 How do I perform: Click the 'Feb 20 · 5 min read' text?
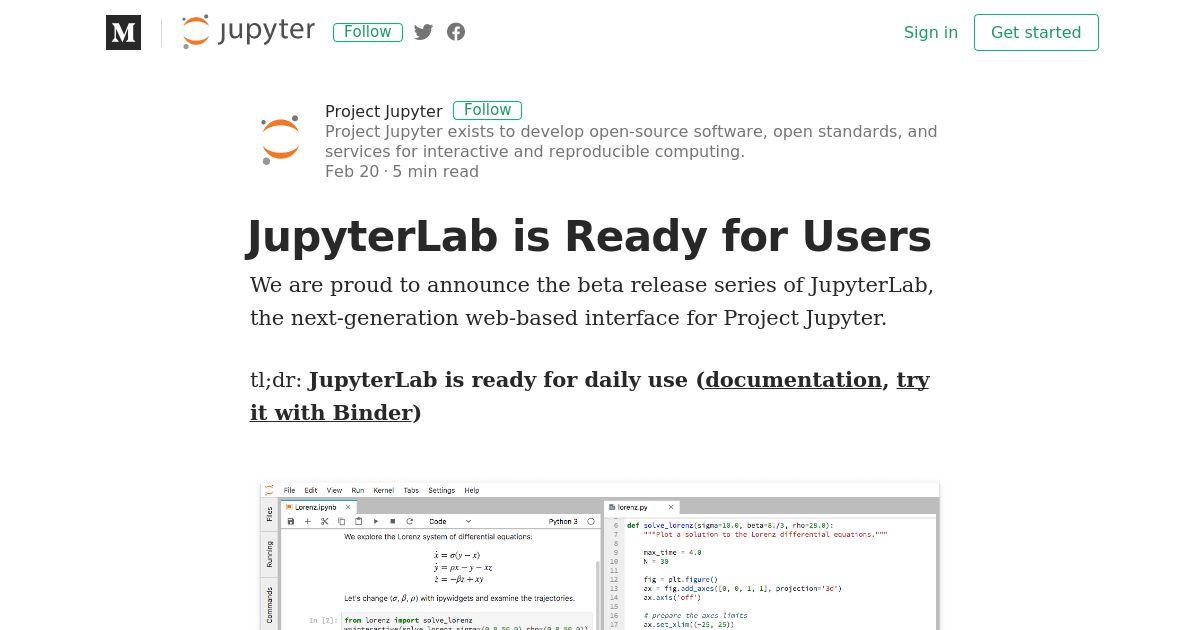[402, 171]
